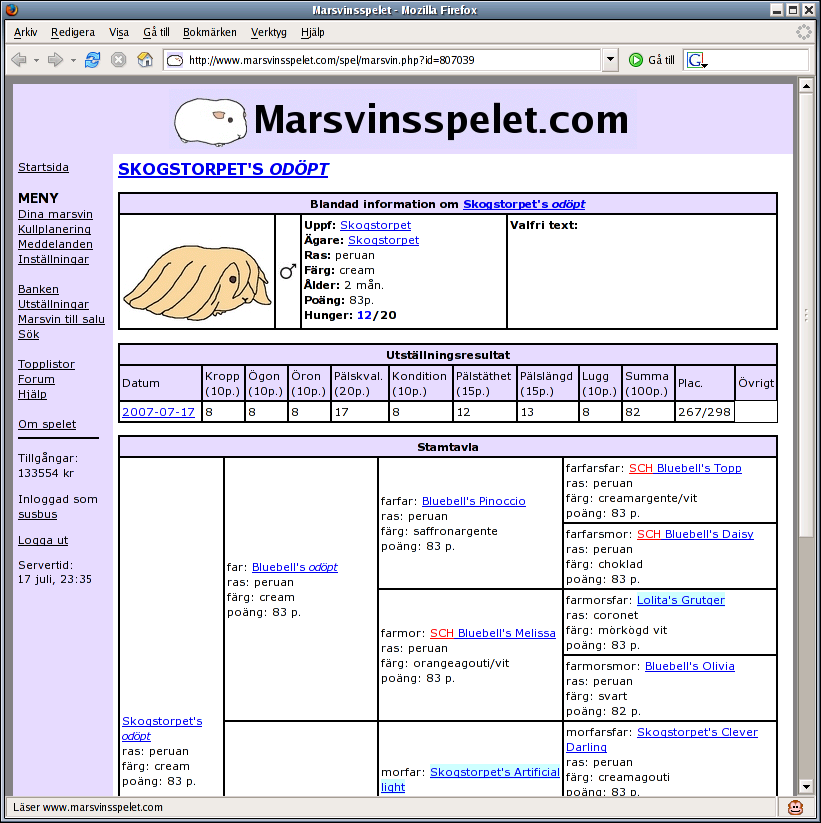The height and width of the screenshot is (823, 821).
Task: Open the Ägare: Skogstorpet link
Action: [x=383, y=240]
